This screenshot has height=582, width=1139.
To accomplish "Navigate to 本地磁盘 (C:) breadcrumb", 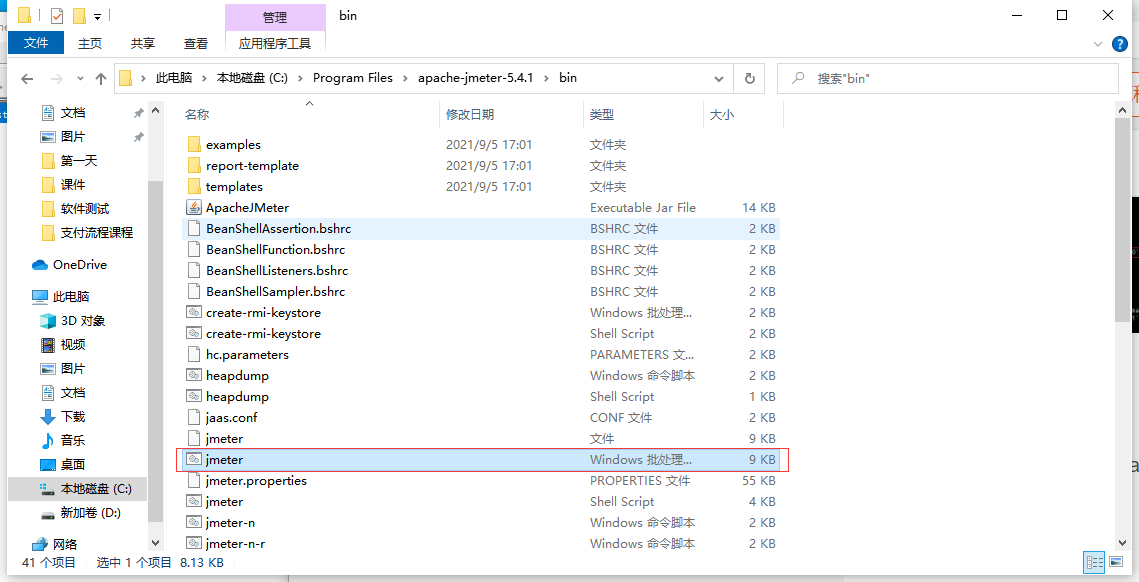I will tap(252, 78).
